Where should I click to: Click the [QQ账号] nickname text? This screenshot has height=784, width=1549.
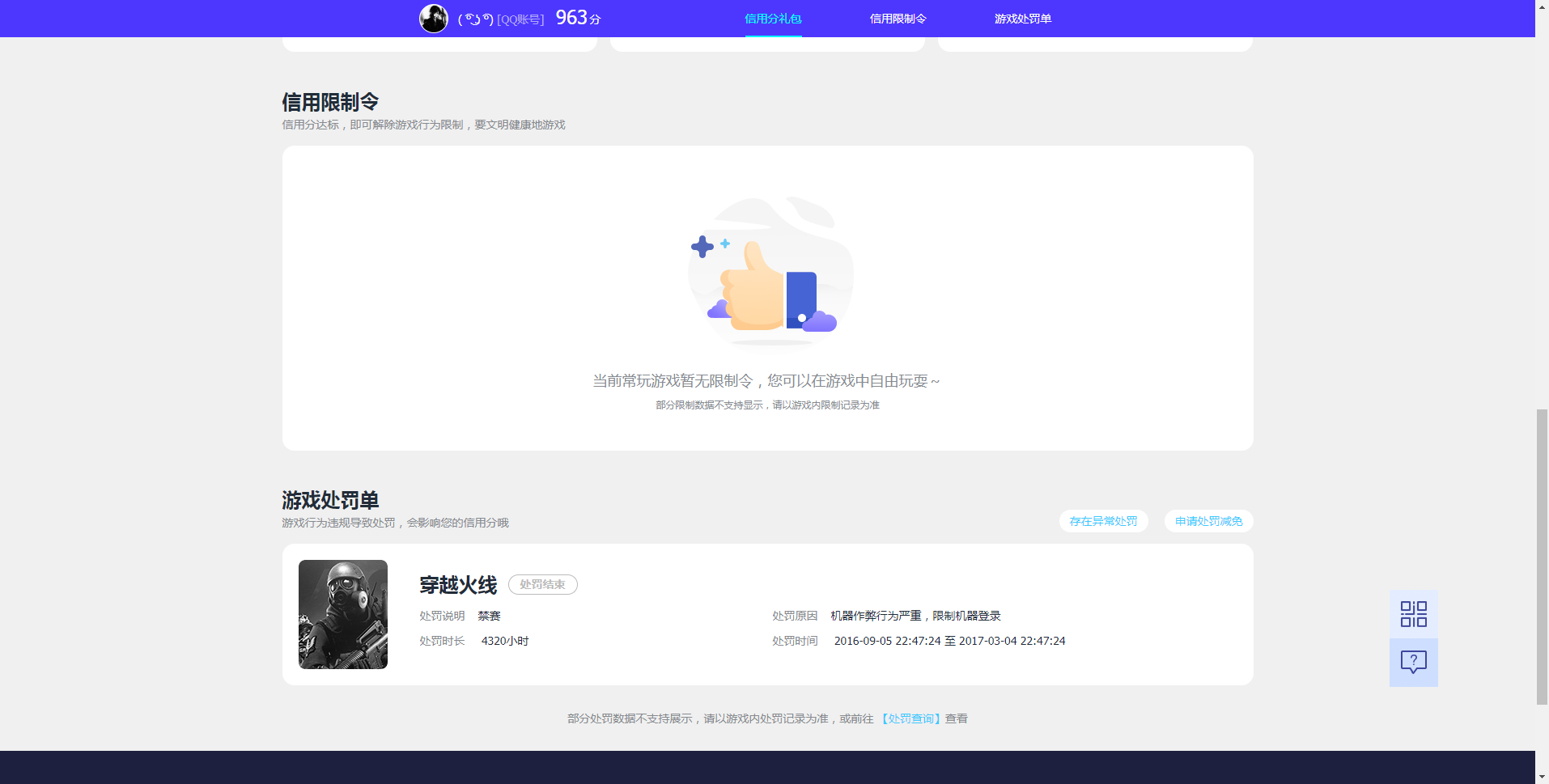tap(520, 19)
